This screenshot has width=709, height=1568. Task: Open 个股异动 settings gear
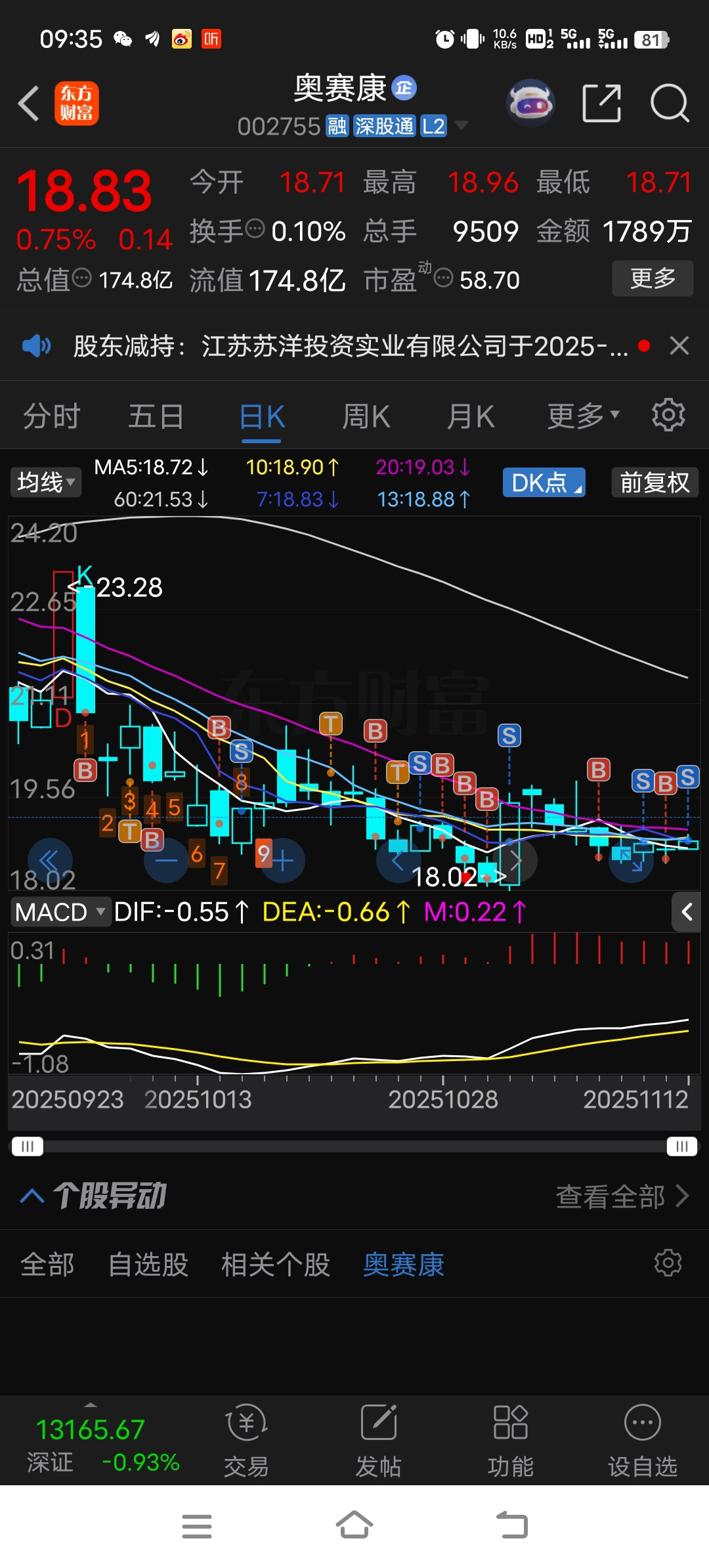pyautogui.click(x=668, y=1263)
